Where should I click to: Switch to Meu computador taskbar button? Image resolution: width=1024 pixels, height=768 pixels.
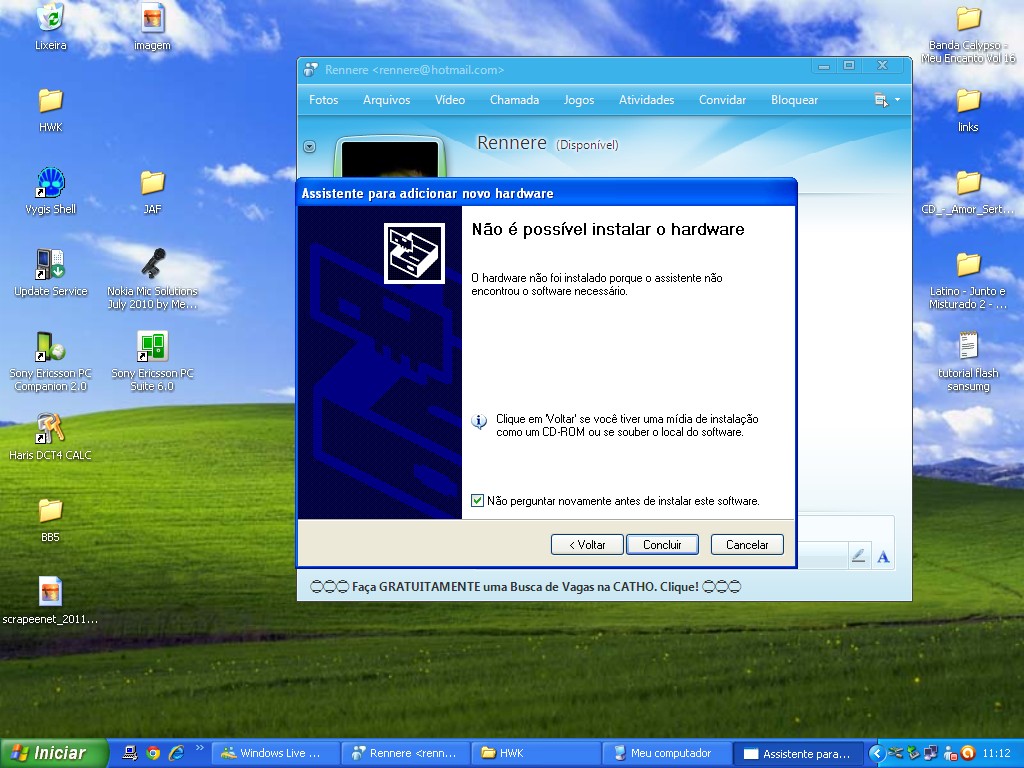coord(666,754)
